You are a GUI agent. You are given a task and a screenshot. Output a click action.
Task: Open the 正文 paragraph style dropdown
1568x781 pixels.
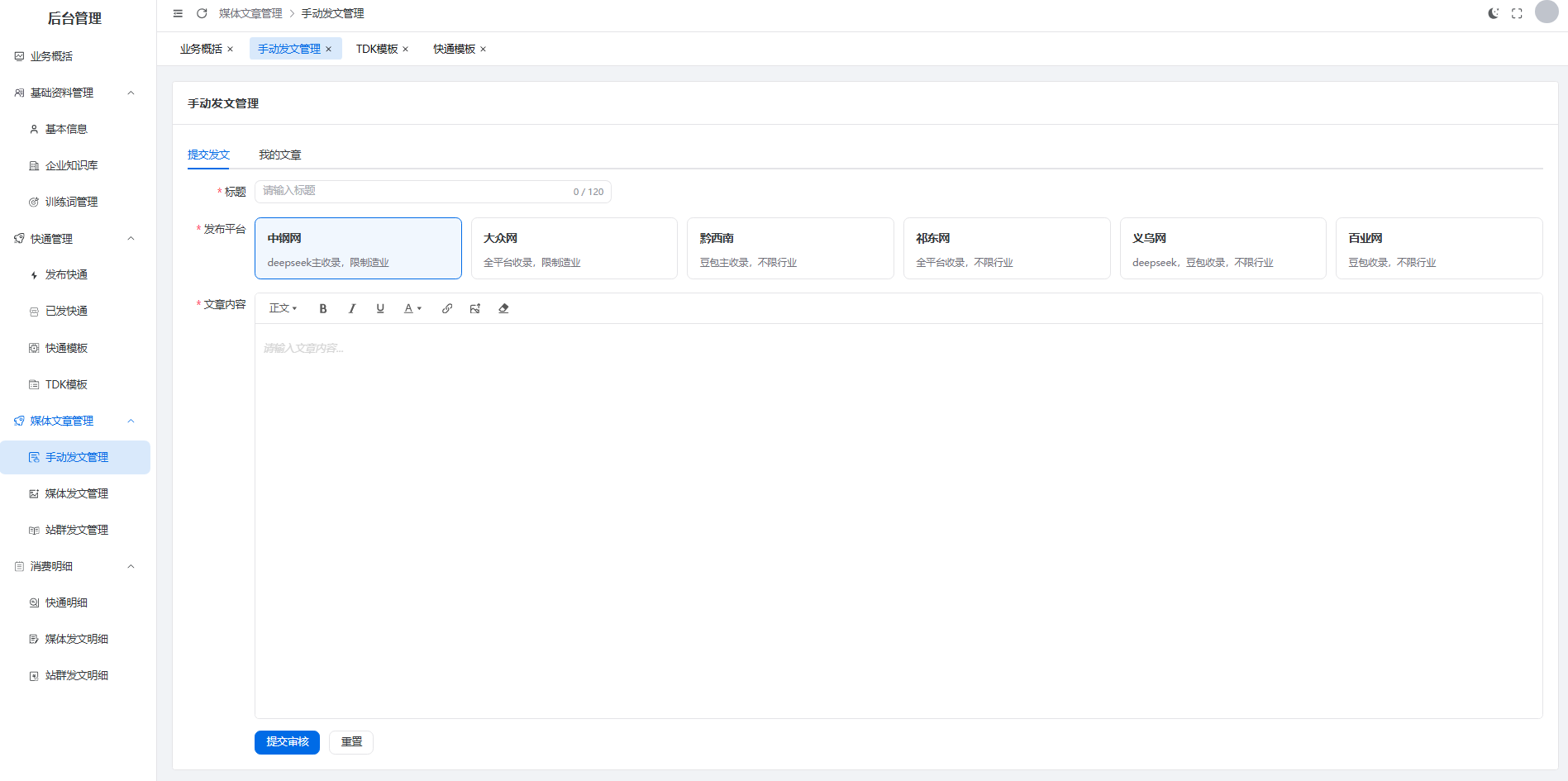[x=284, y=308]
